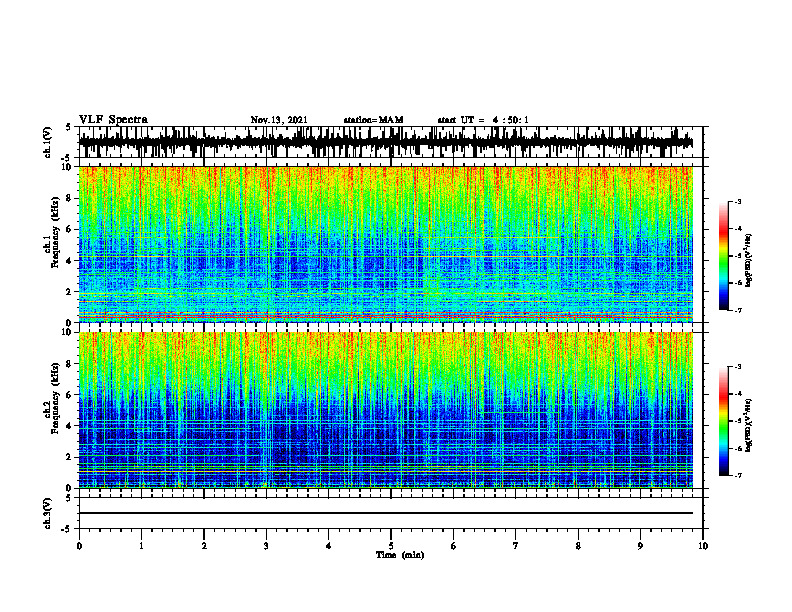Click the "10" kHz tick of ch.1 frequency axis
Screen dimensions: 792x612
point(68,167)
